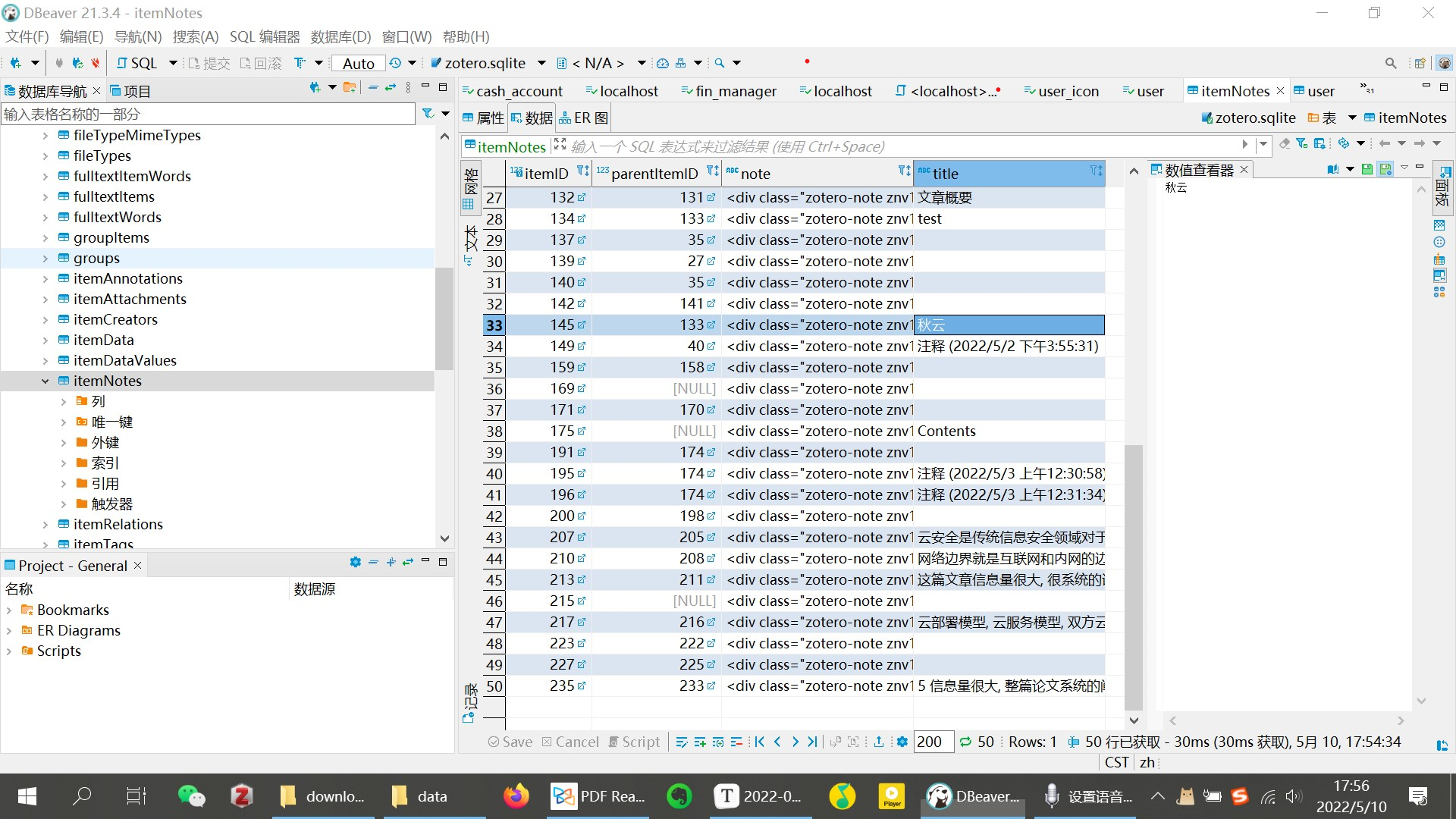
Task: Switch to the ER 图 tab
Action: [584, 118]
